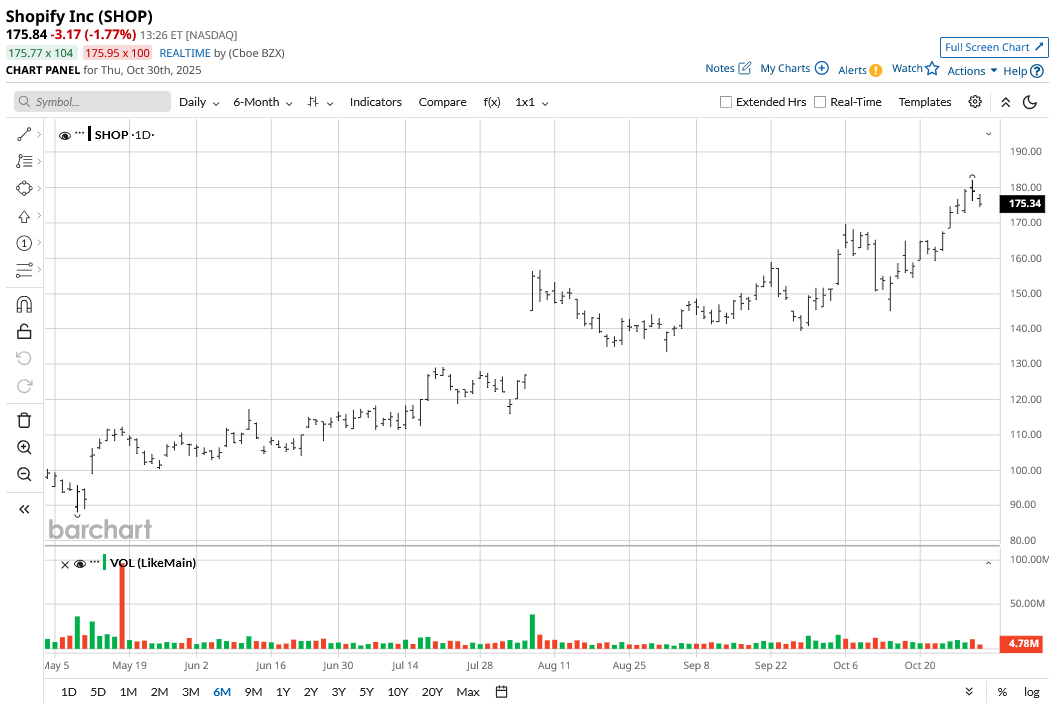Select the shapes drawing tool
Image resolution: width=1050 pixels, height=703 pixels.
[24, 188]
